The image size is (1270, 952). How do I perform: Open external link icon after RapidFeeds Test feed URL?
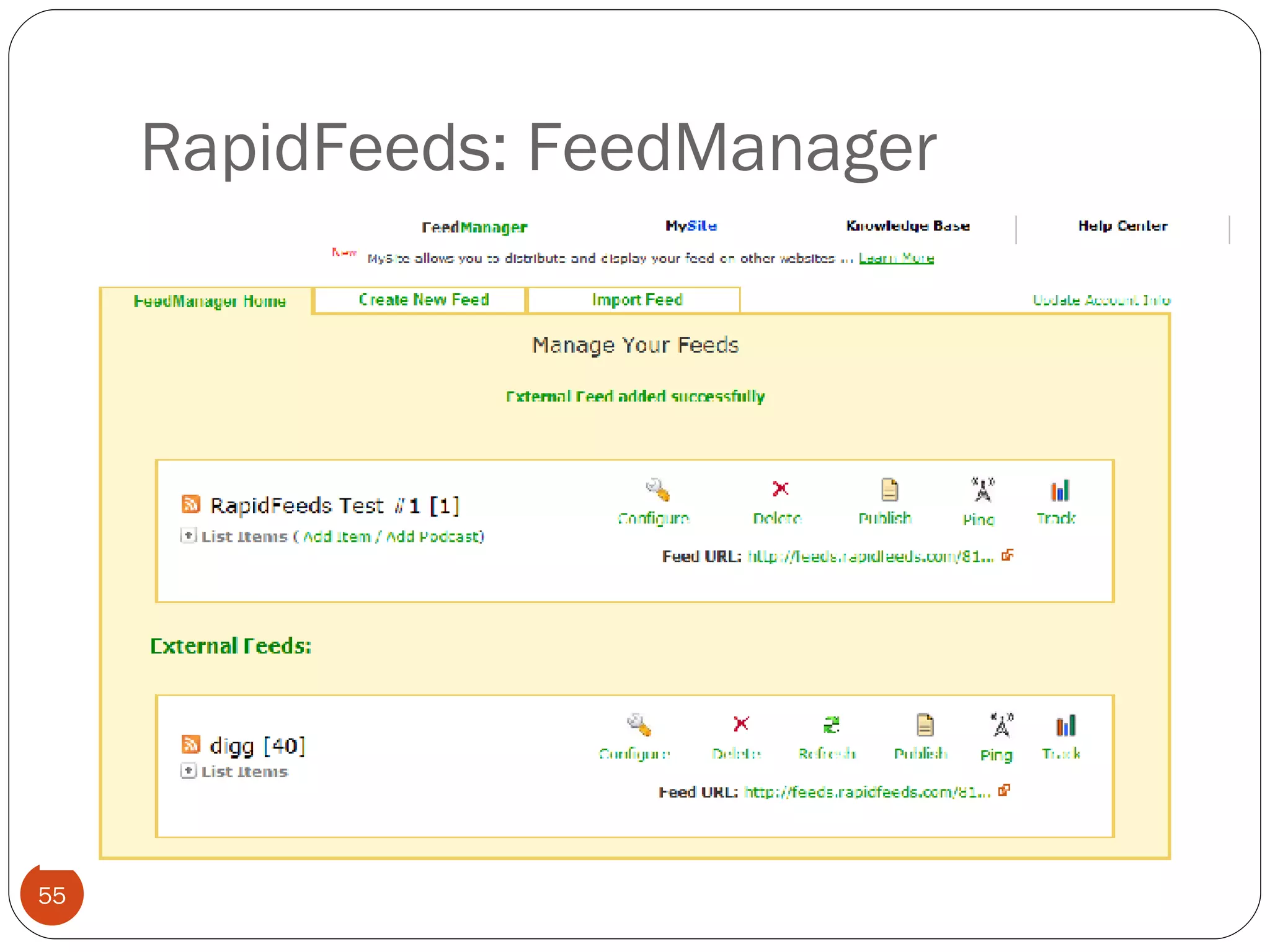click(x=1008, y=555)
